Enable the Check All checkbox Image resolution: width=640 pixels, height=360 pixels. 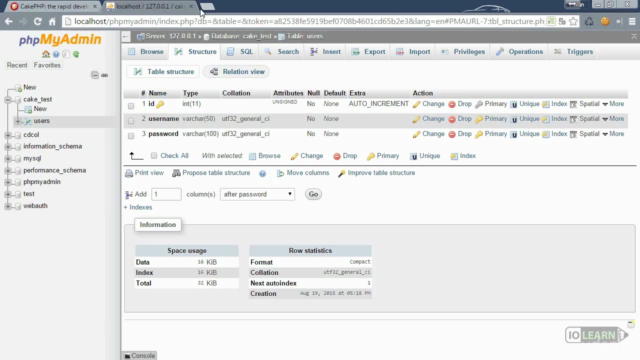coord(154,156)
